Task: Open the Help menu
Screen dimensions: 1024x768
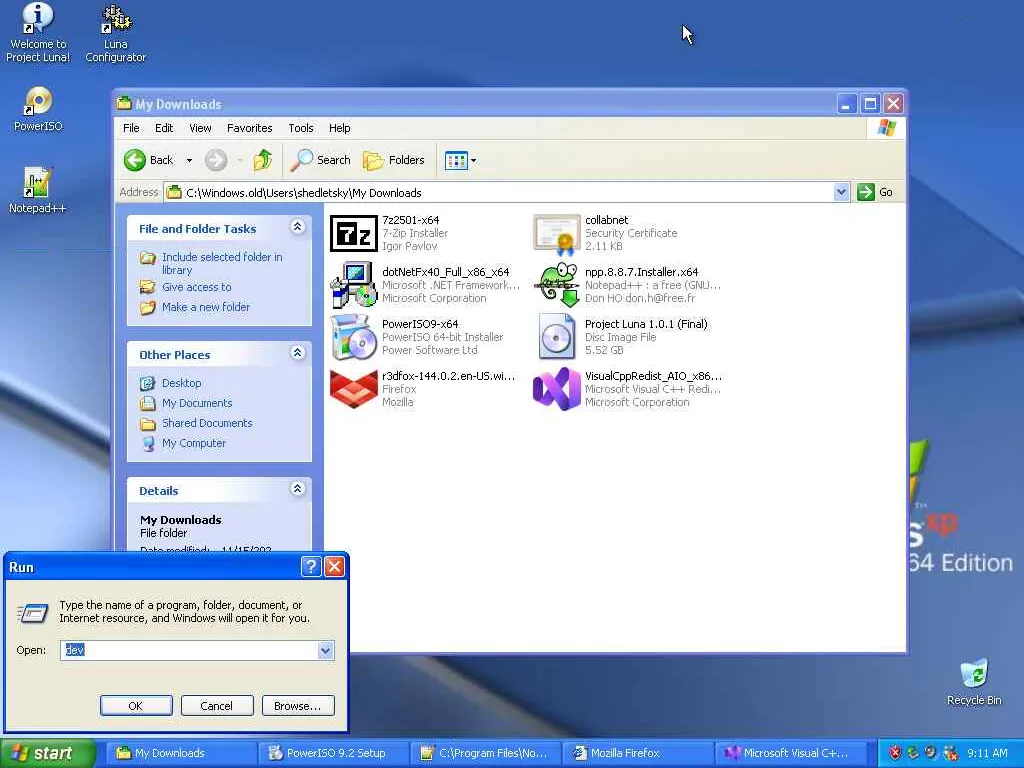Action: tap(340, 128)
